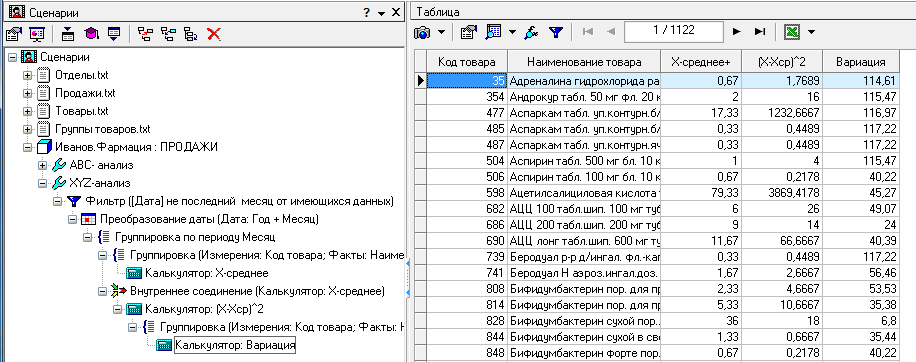Click the record position field 1 / 1122
Viewport: 916px width, 362px height.
(x=674, y=31)
